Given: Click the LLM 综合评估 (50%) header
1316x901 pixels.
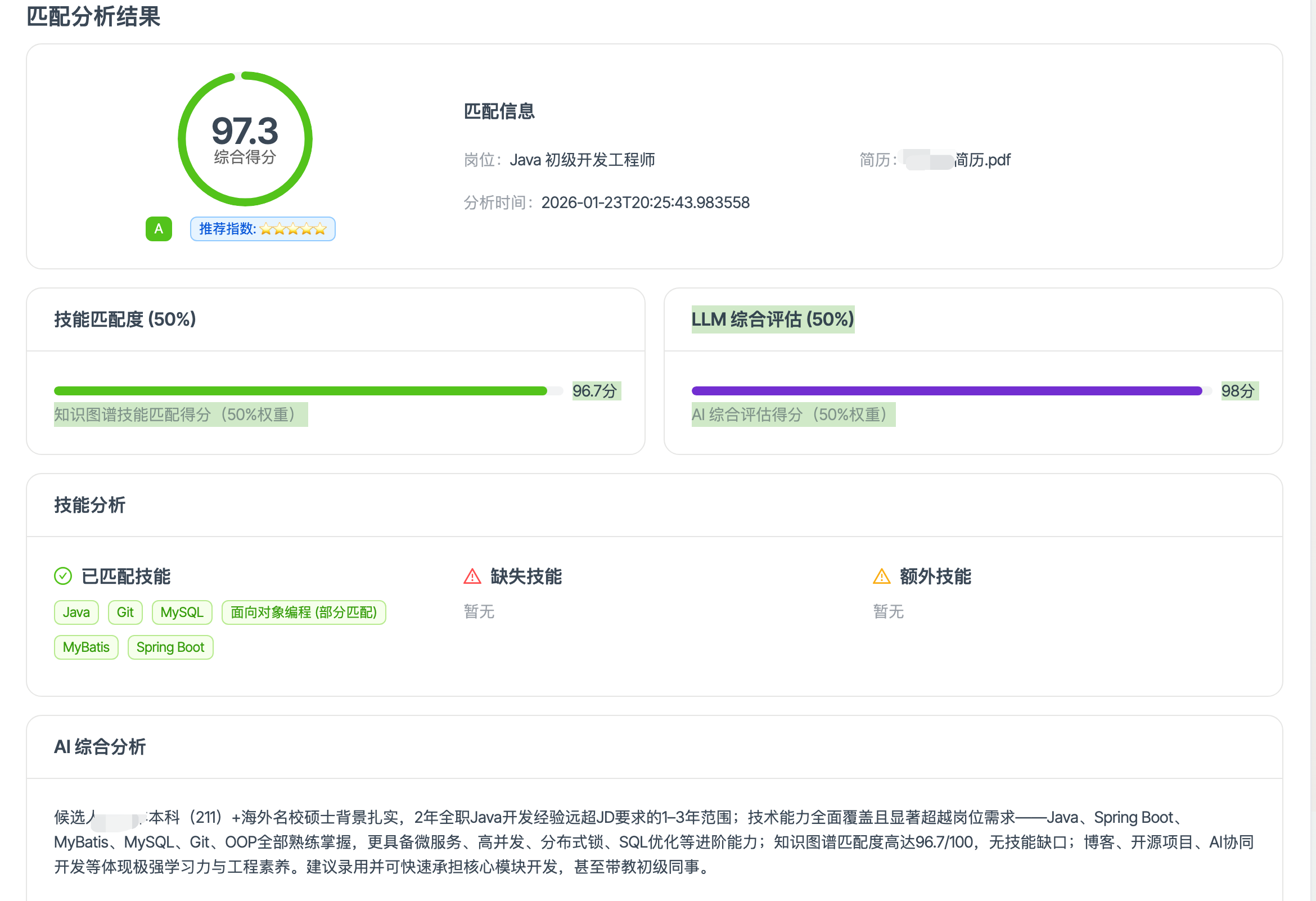Looking at the screenshot, I should tap(772, 319).
